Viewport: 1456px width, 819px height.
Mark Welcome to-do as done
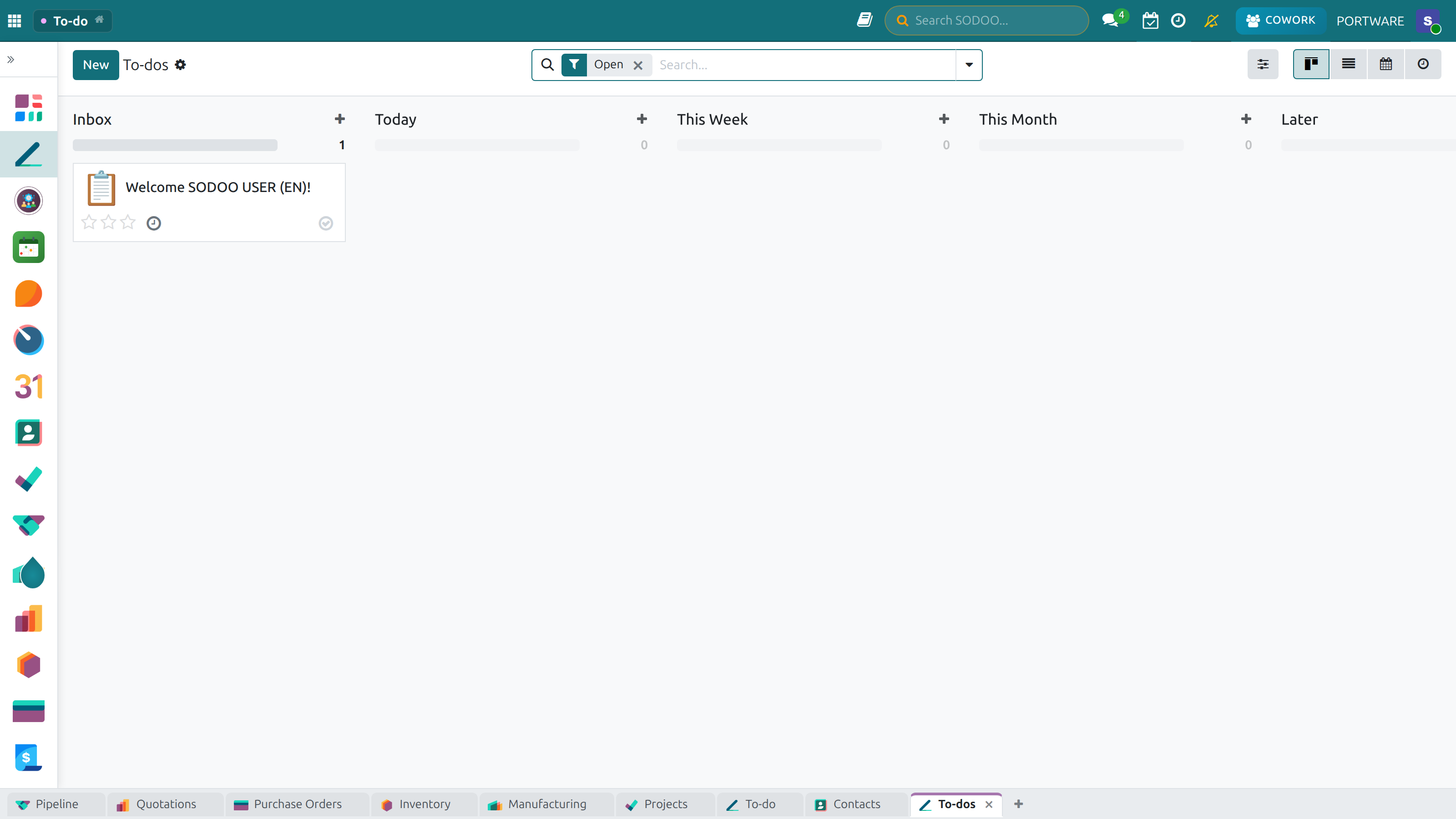pyautogui.click(x=326, y=223)
